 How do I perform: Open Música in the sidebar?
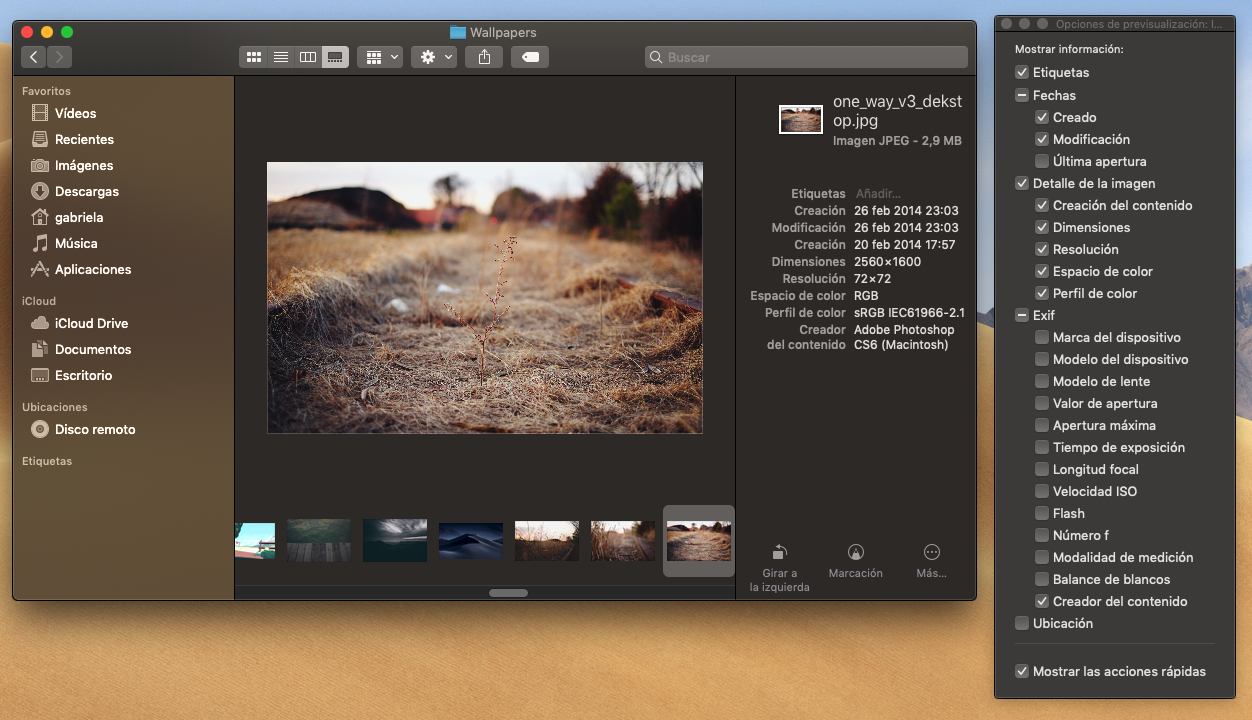pyautogui.click(x=76, y=243)
